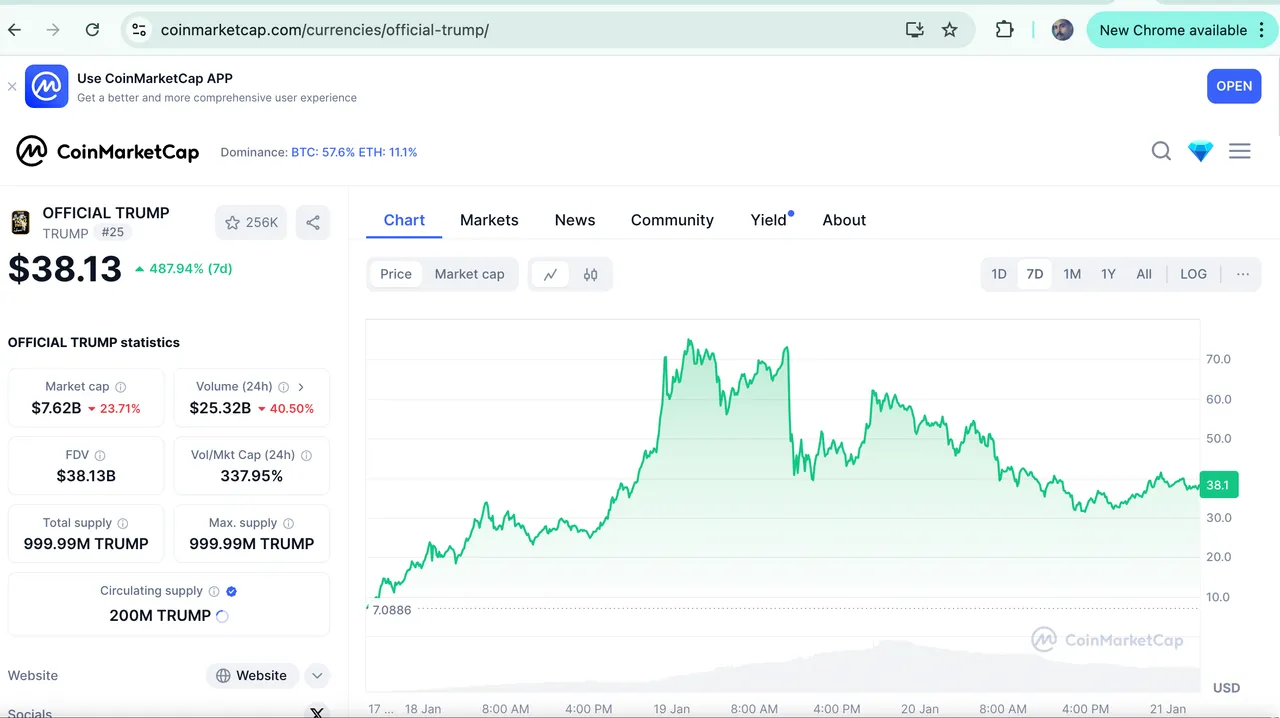Image resolution: width=1280 pixels, height=718 pixels.
Task: Open the X social icon
Action: [317, 712]
